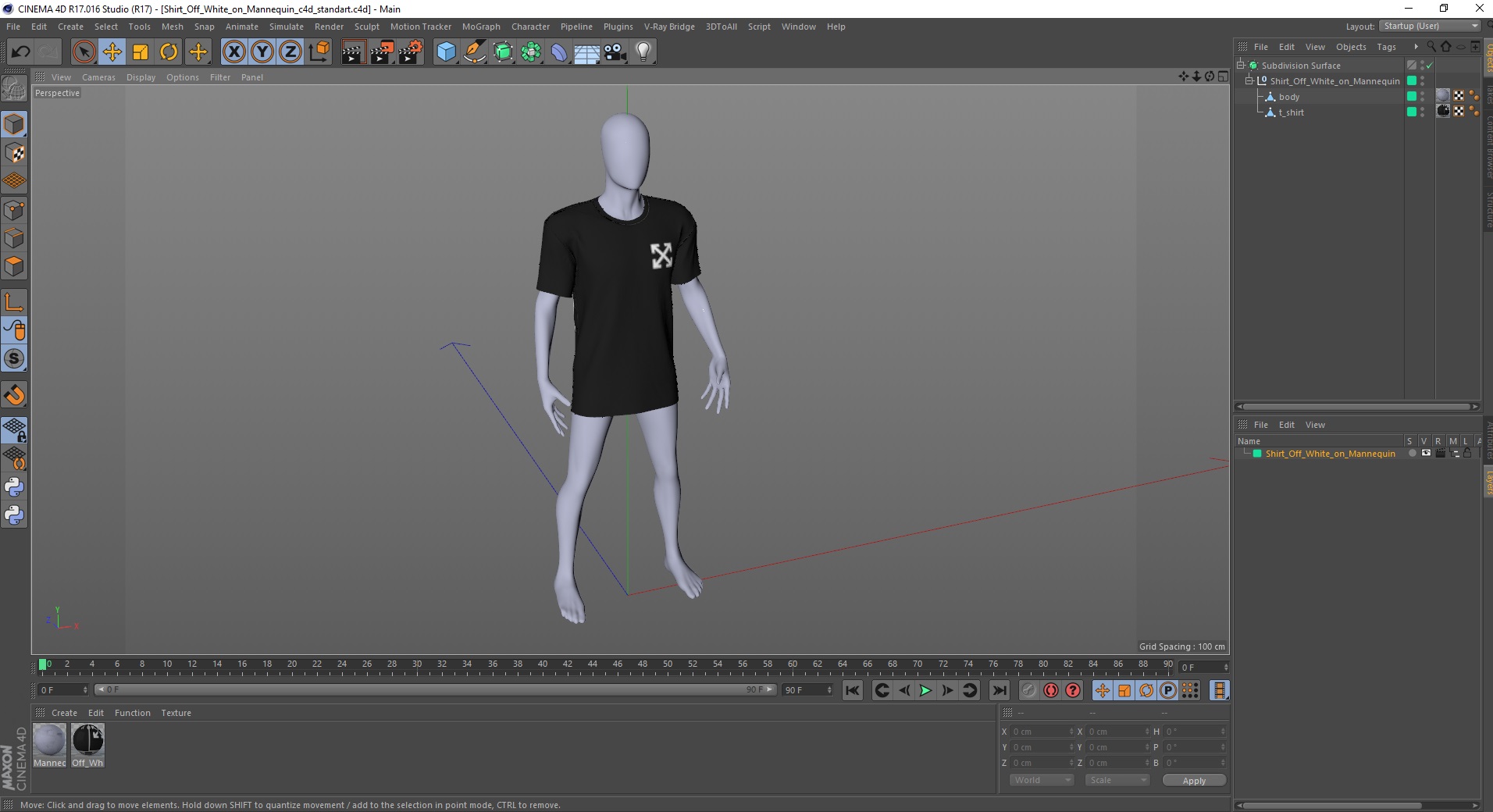Open the World coordinate dropdown
1493x812 pixels.
pyautogui.click(x=1042, y=780)
